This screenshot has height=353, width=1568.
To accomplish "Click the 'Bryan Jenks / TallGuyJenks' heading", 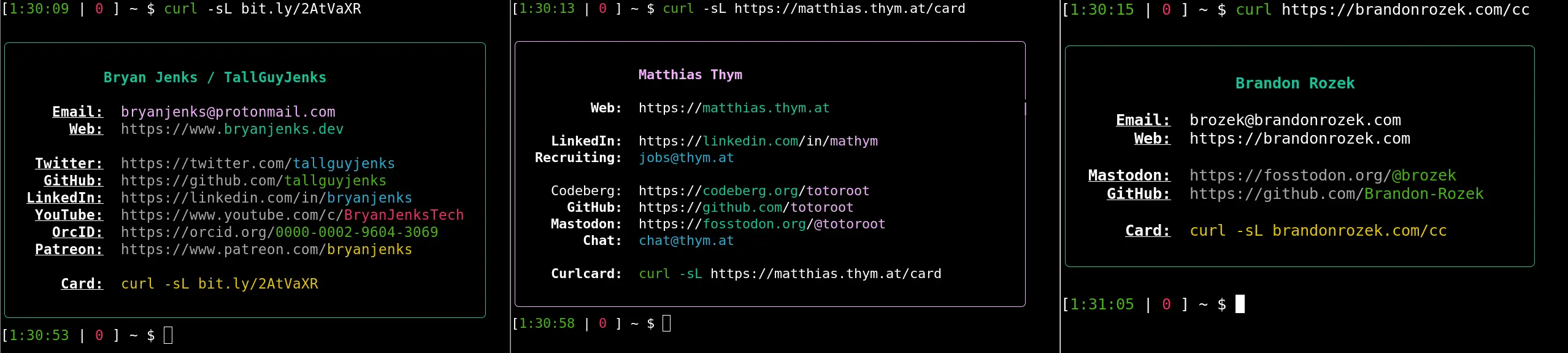I will 215,77.
